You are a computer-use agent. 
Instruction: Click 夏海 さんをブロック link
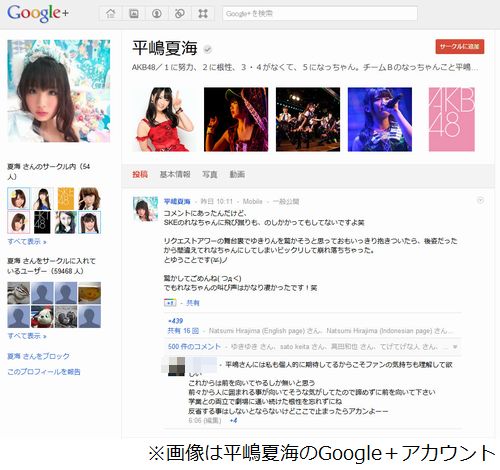click(x=38, y=356)
